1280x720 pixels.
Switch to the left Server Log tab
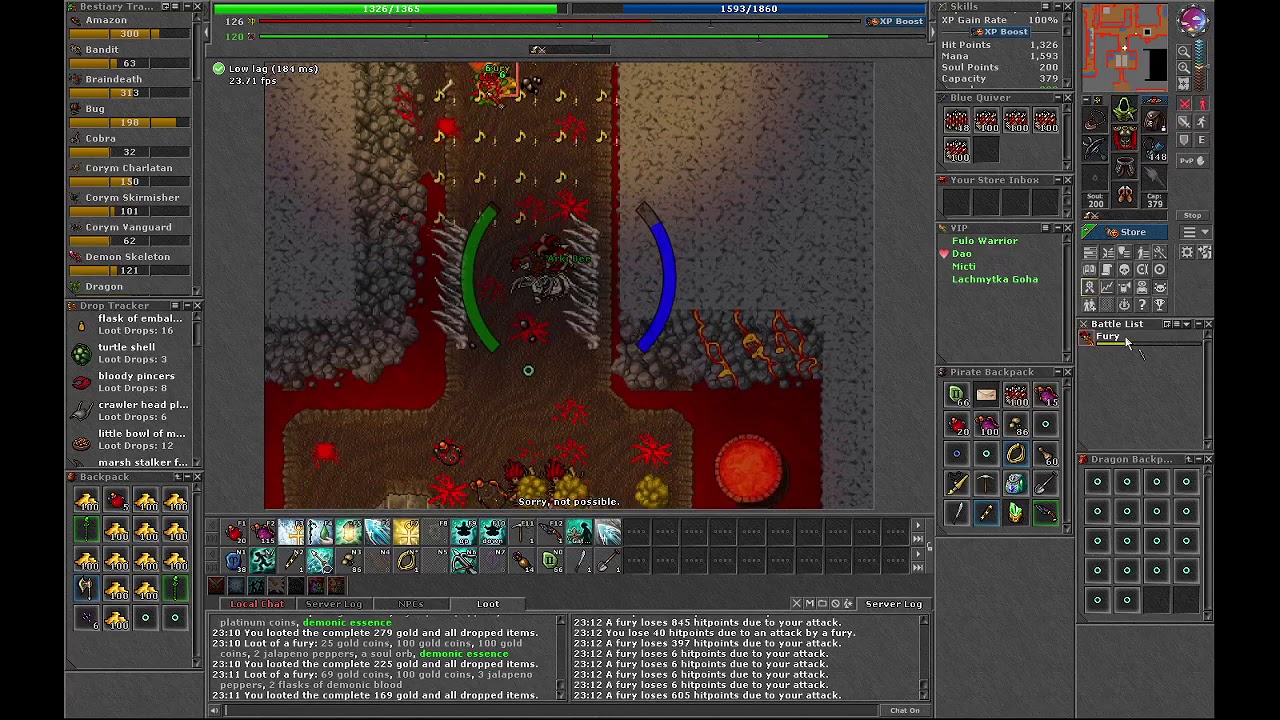334,604
